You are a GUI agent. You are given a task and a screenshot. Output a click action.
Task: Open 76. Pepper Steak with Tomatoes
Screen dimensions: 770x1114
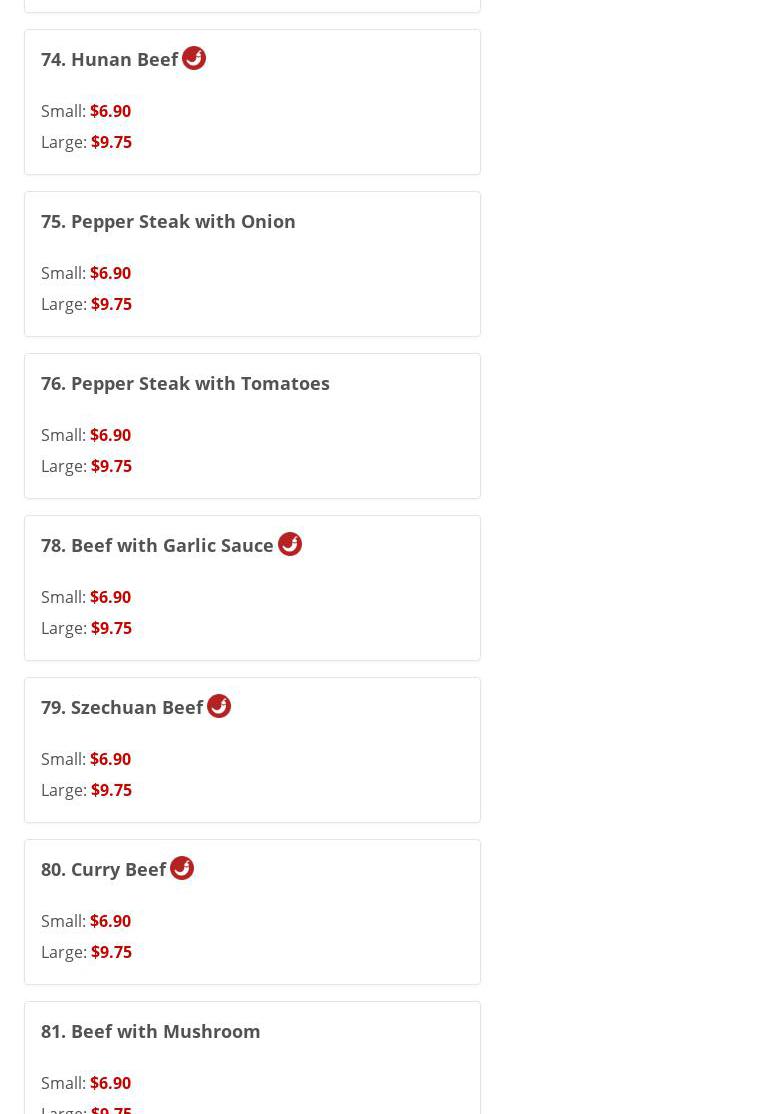pos(185,383)
